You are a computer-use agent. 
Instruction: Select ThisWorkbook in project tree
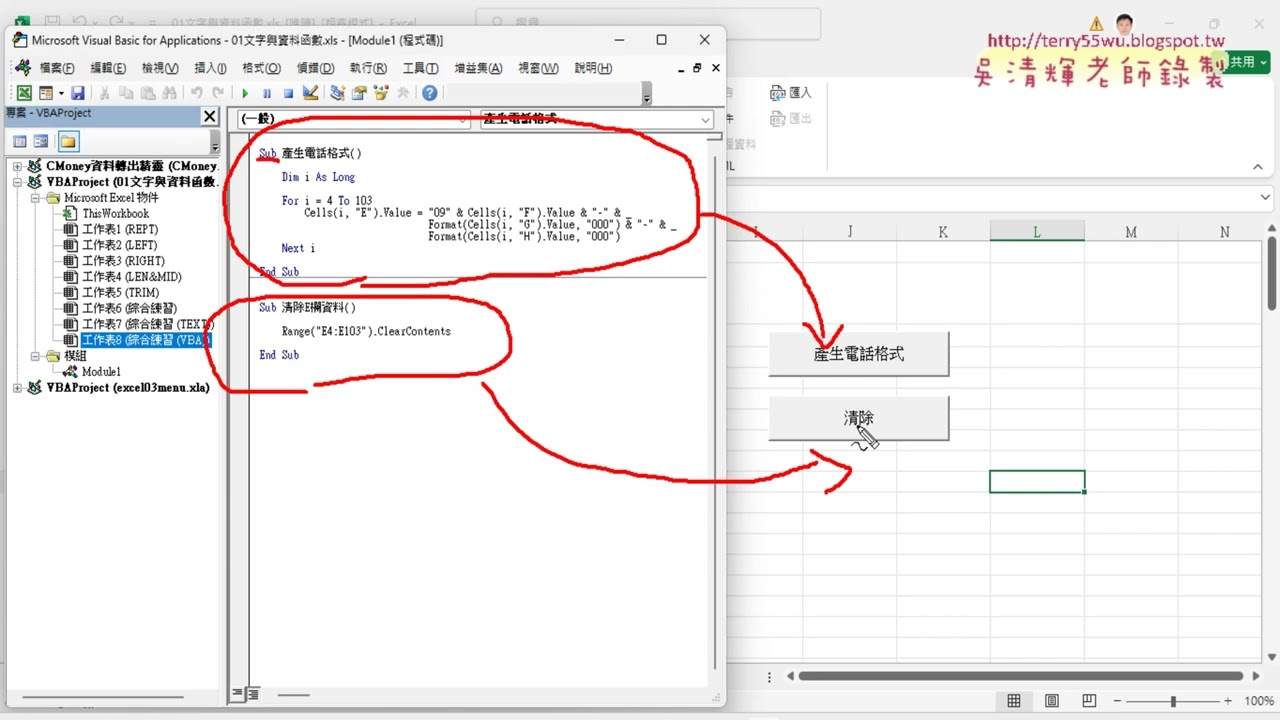coord(115,214)
